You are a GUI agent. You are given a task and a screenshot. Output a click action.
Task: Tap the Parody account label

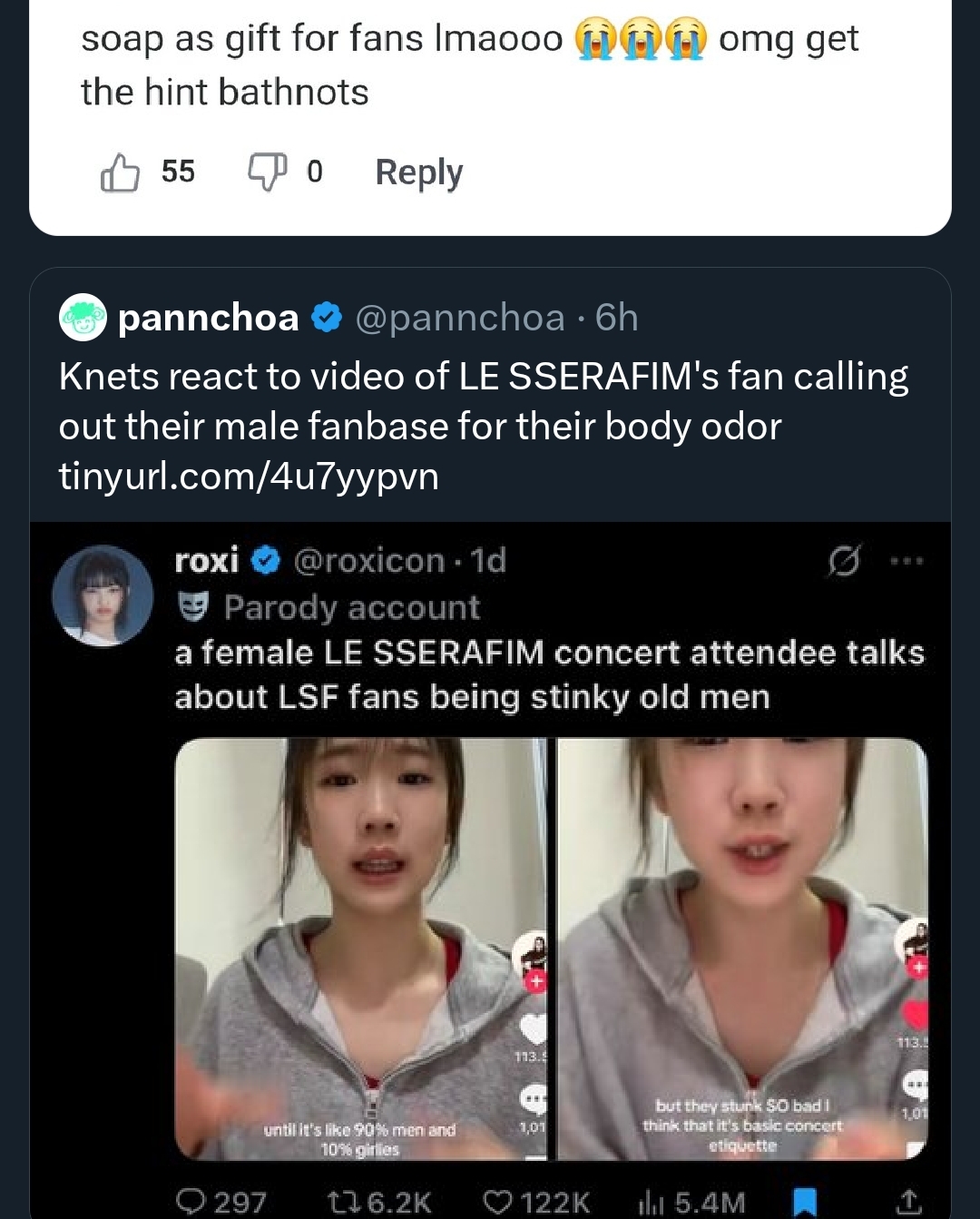click(x=351, y=607)
